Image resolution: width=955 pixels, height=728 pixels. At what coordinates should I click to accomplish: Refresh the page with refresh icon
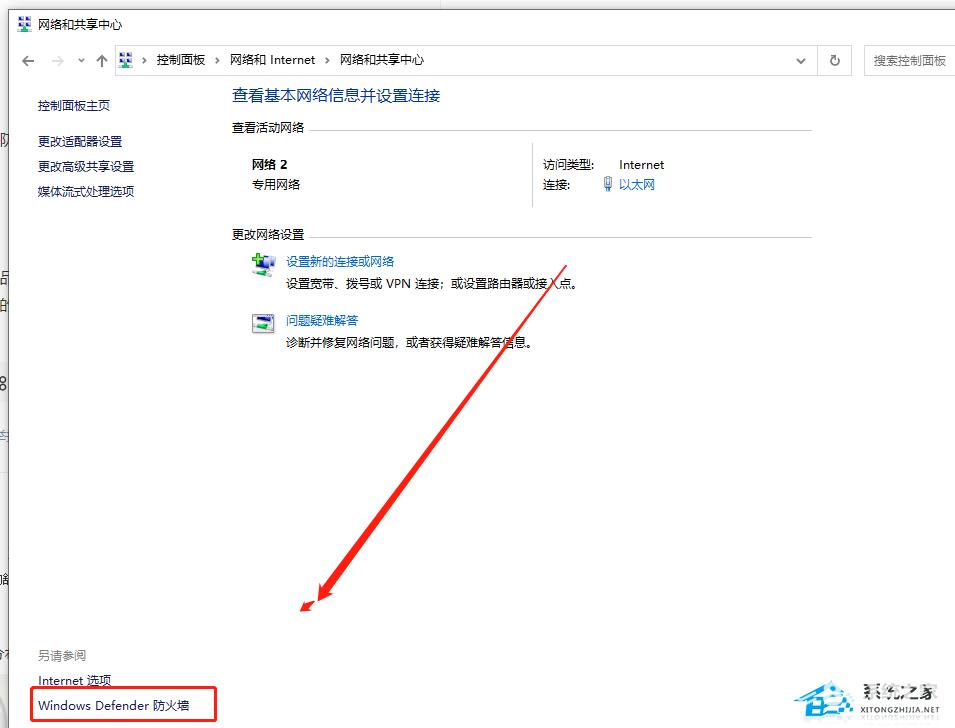pyautogui.click(x=835, y=60)
